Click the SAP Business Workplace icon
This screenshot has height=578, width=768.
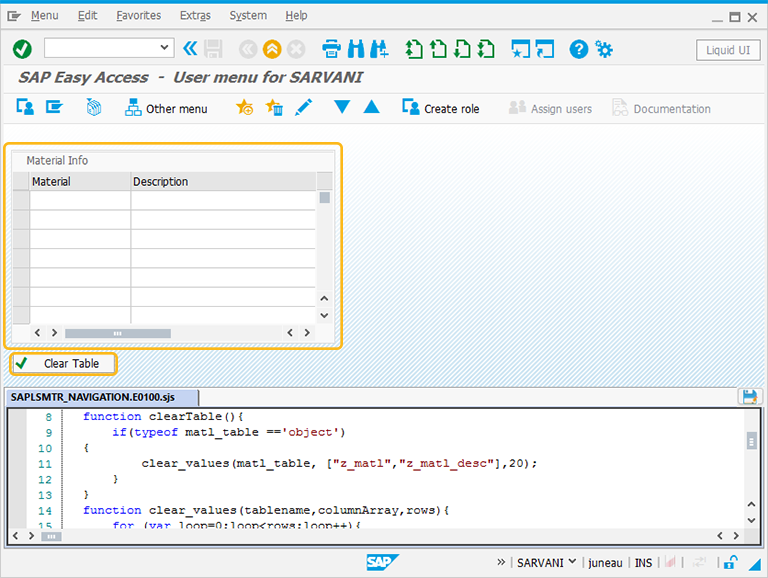coord(94,107)
